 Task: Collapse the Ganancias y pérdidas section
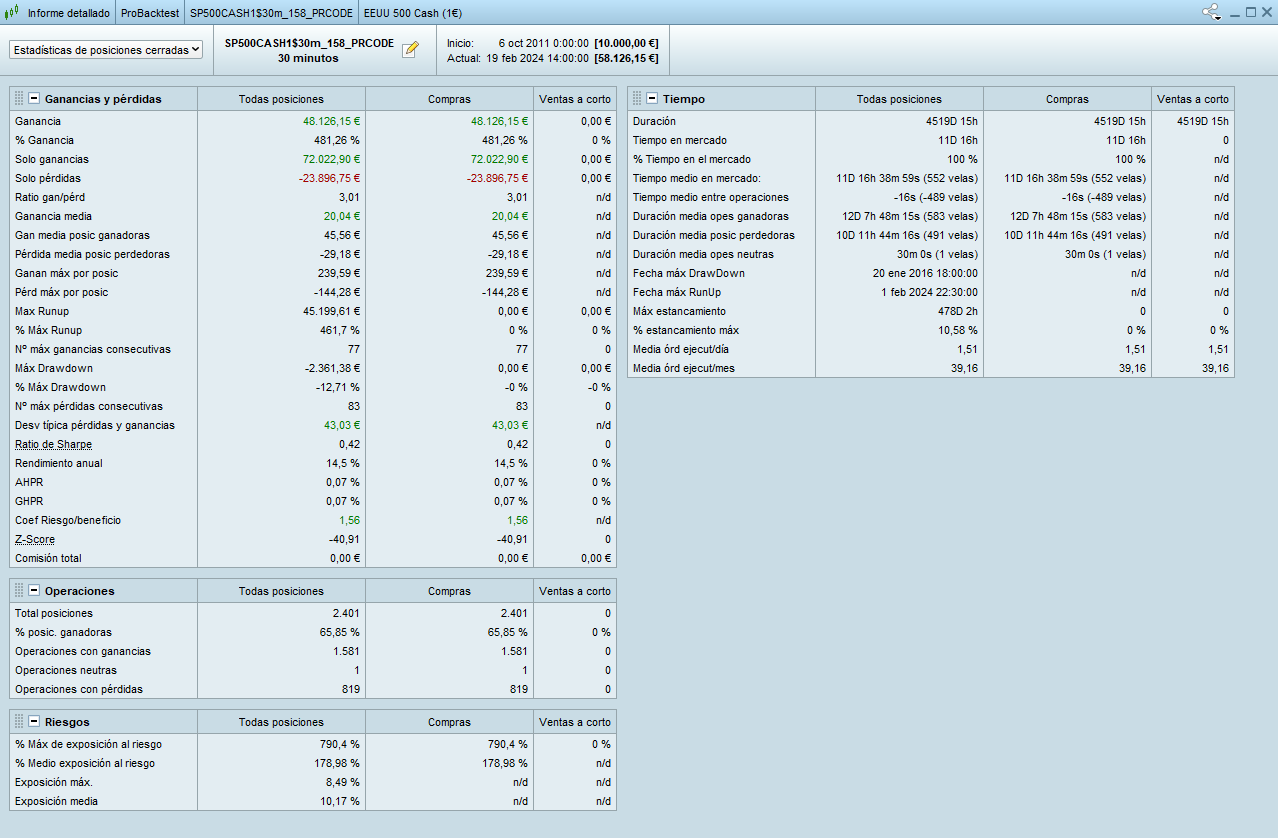(x=34, y=99)
